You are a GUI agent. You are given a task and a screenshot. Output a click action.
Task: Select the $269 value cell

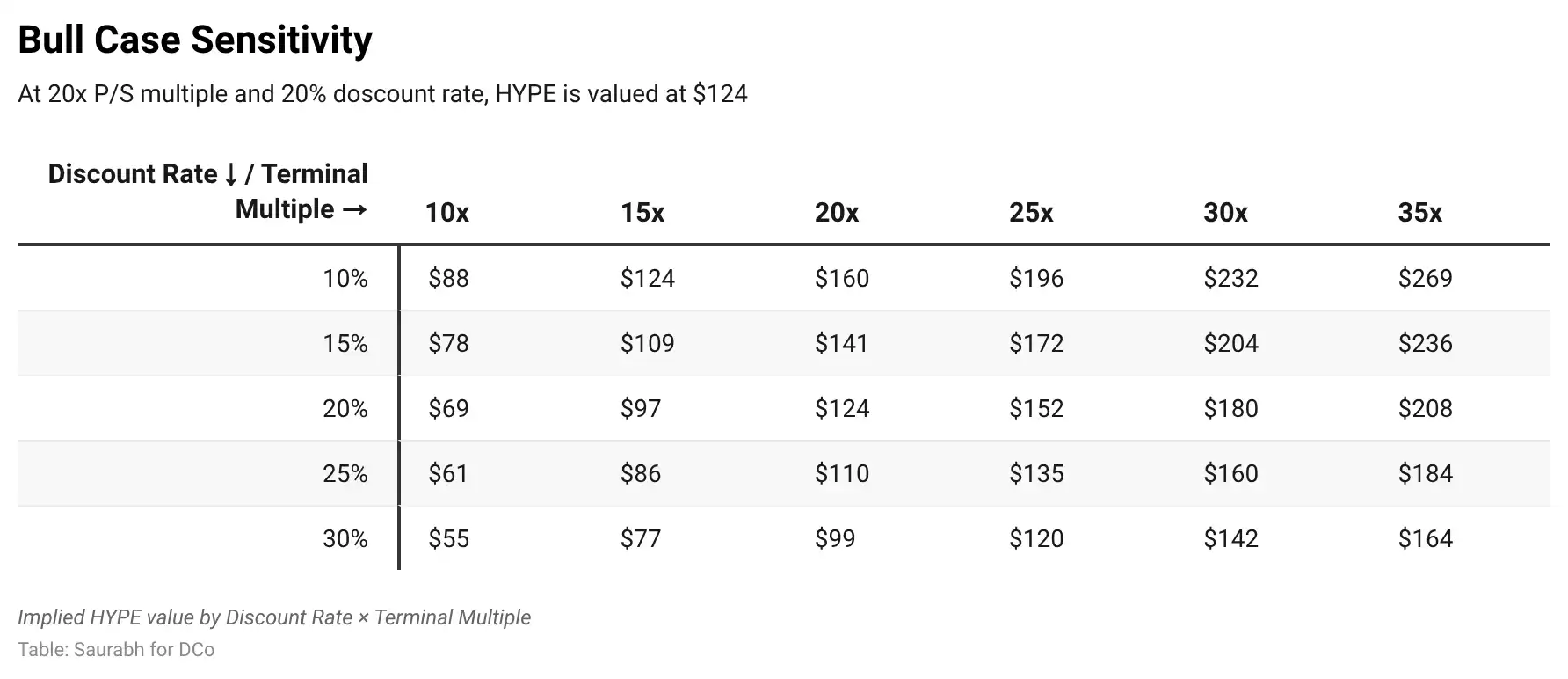(x=1425, y=279)
